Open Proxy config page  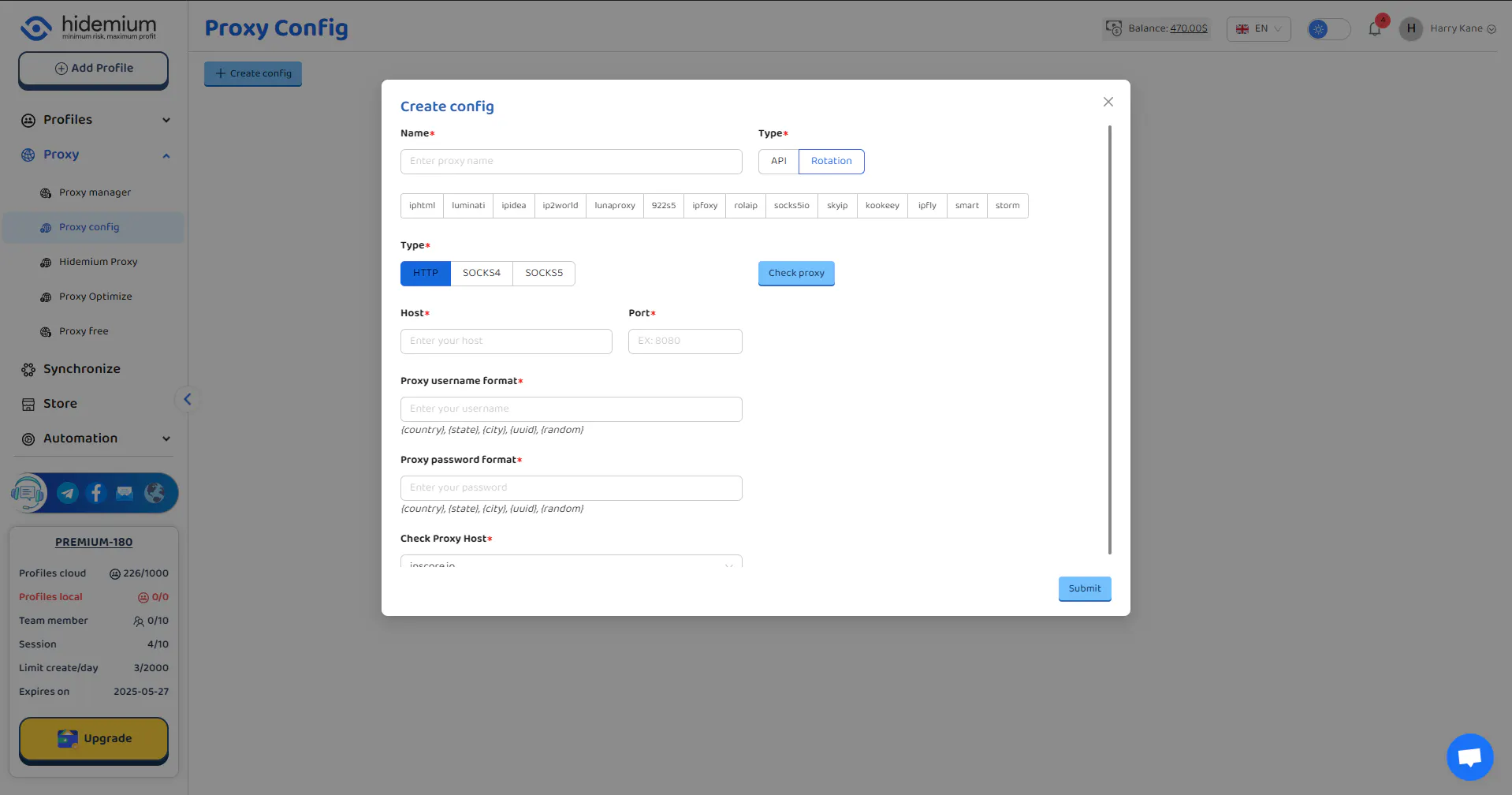click(x=94, y=227)
